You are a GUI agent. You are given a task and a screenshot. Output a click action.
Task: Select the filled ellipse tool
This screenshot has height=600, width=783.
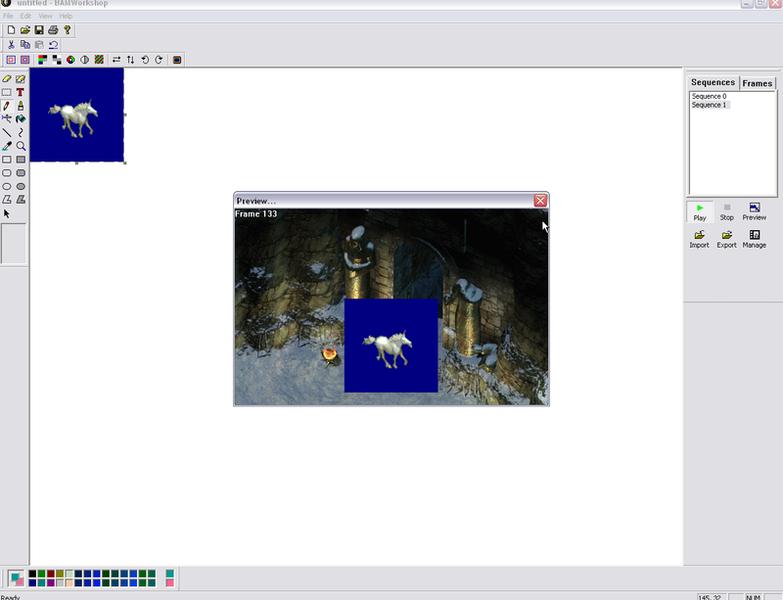(x=20, y=187)
